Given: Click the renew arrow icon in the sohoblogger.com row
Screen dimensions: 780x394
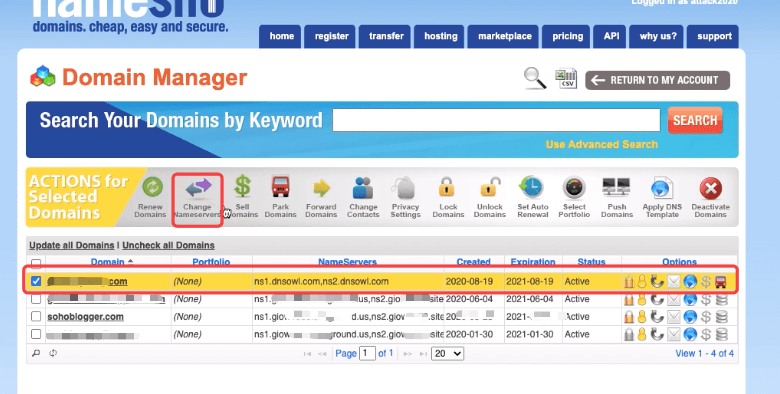Looking at the screenshot, I should (657, 316).
